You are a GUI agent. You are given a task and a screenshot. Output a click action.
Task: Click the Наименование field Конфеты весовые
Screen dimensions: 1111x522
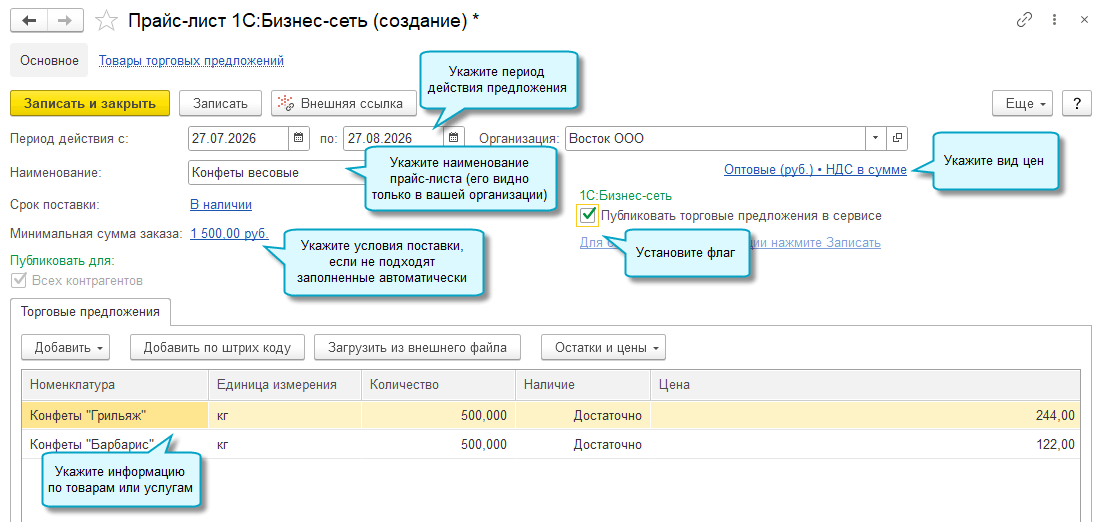(276, 172)
